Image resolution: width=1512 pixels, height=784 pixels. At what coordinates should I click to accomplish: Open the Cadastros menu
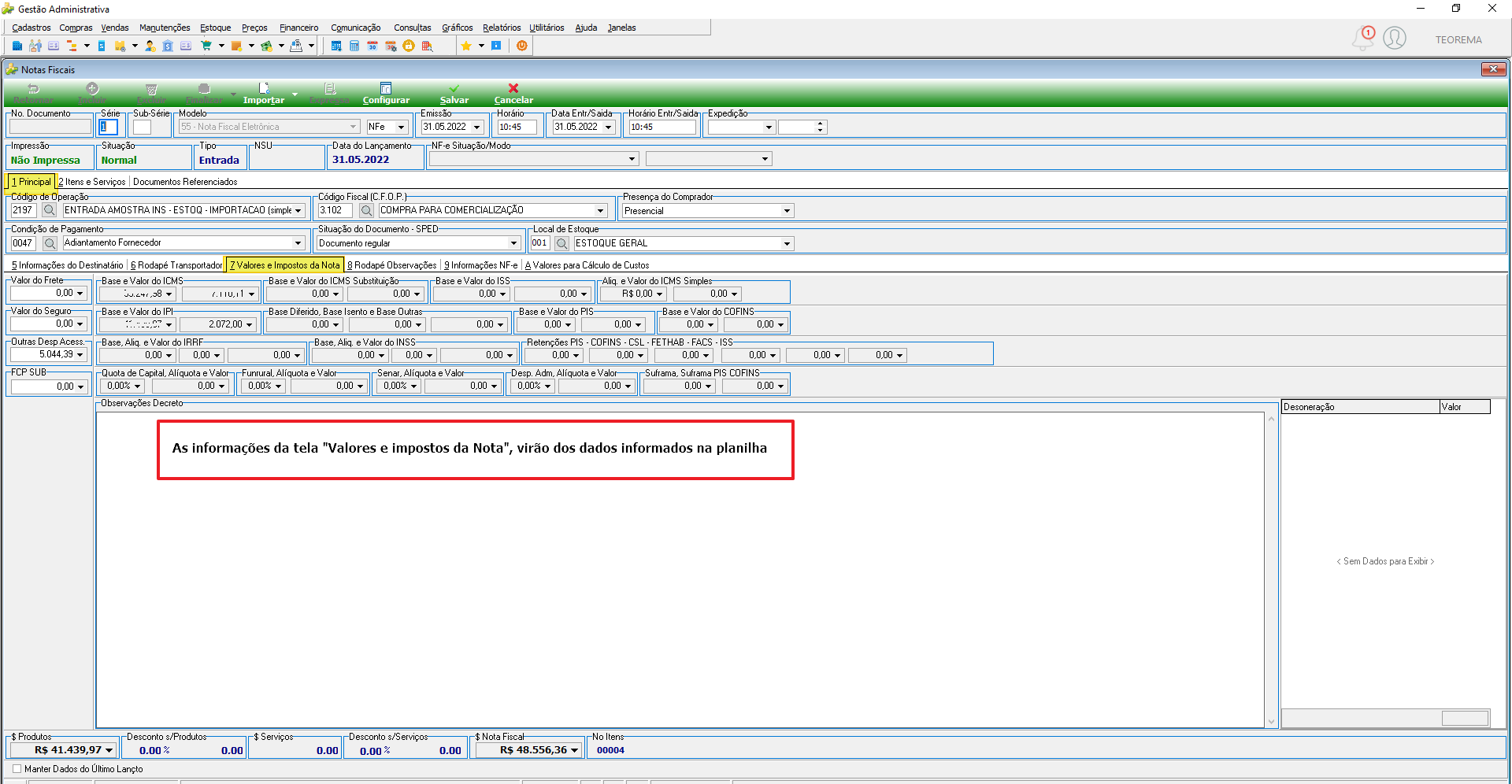(x=31, y=28)
